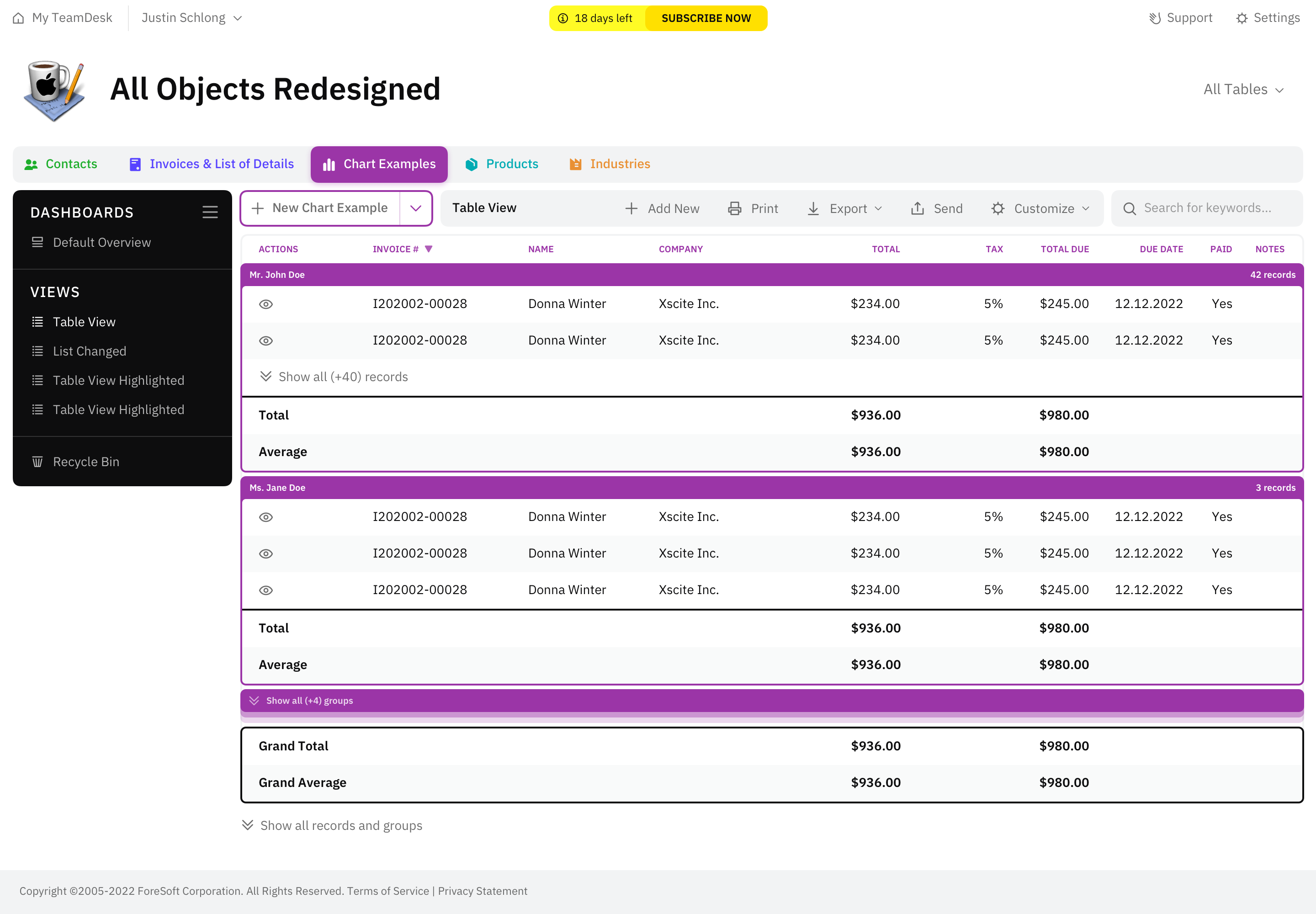Sort by the Invoice # column arrow
The width and height of the screenshot is (1316, 914).
click(x=428, y=249)
